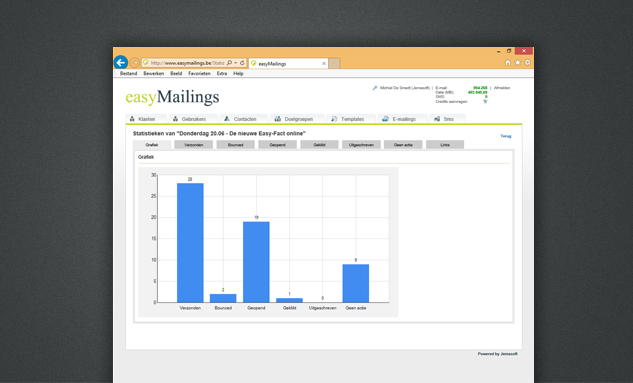This screenshot has height=383, width=633.
Task: Click the Credits aanvragen label
Action: click(451, 102)
